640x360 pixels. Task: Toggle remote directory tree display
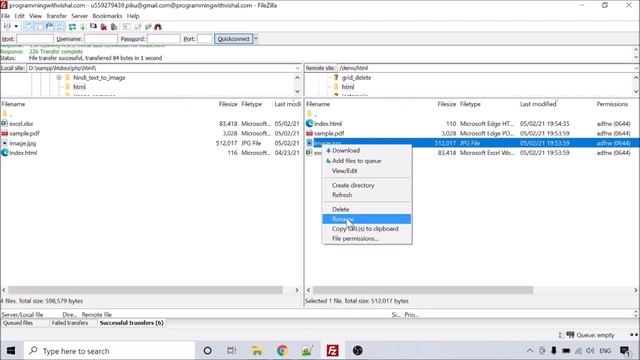point(49,27)
